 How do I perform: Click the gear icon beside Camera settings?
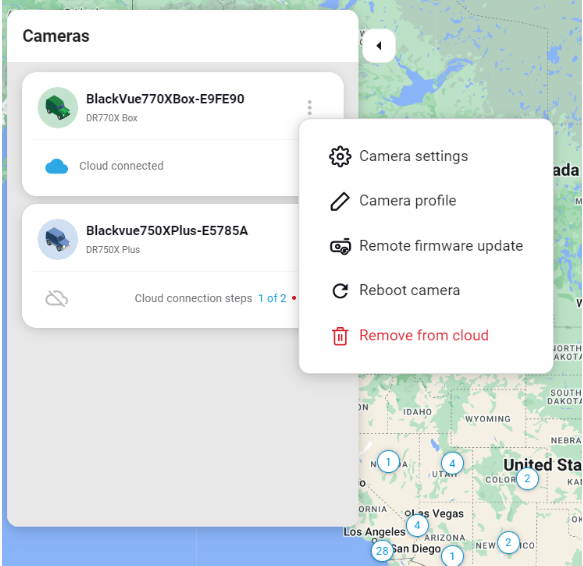340,157
